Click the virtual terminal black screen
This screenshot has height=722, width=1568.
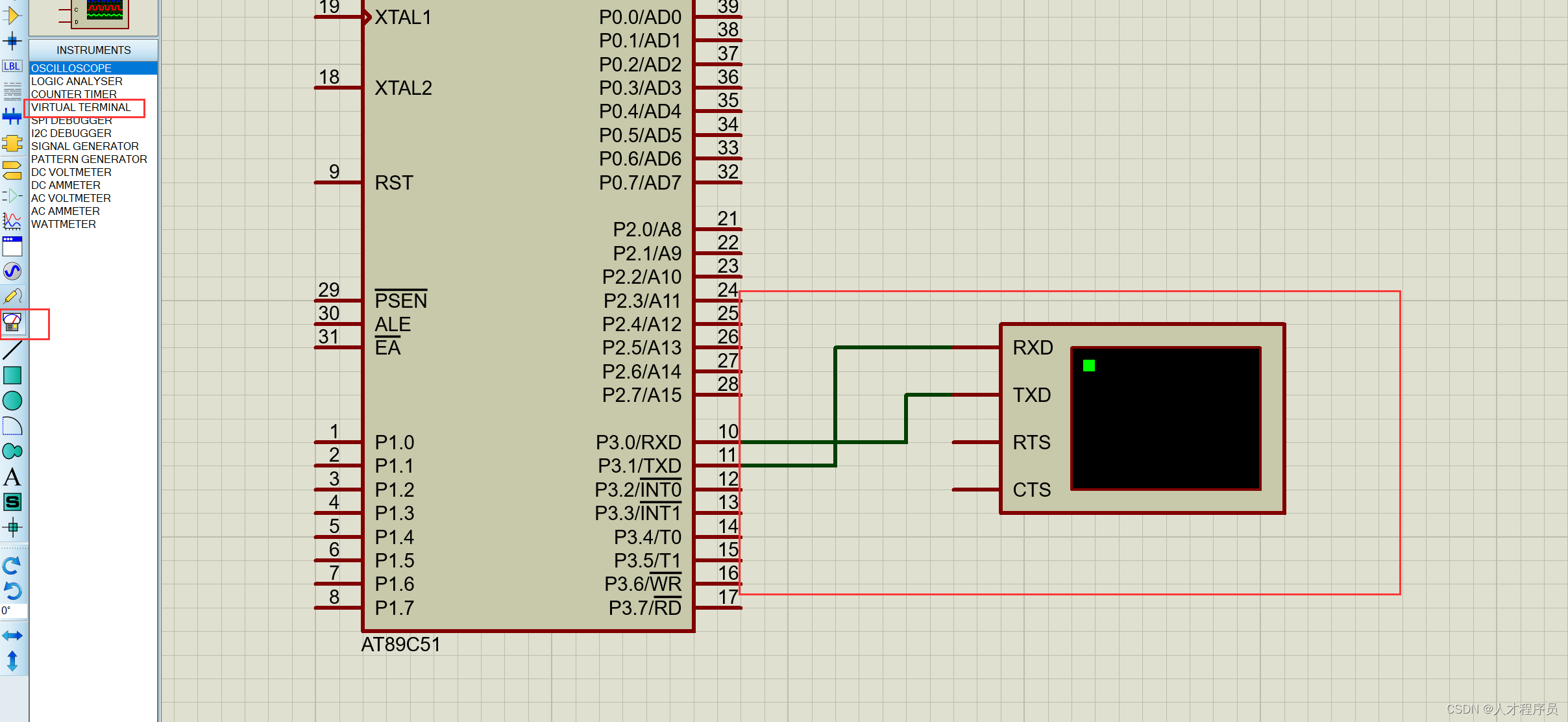pos(1166,419)
